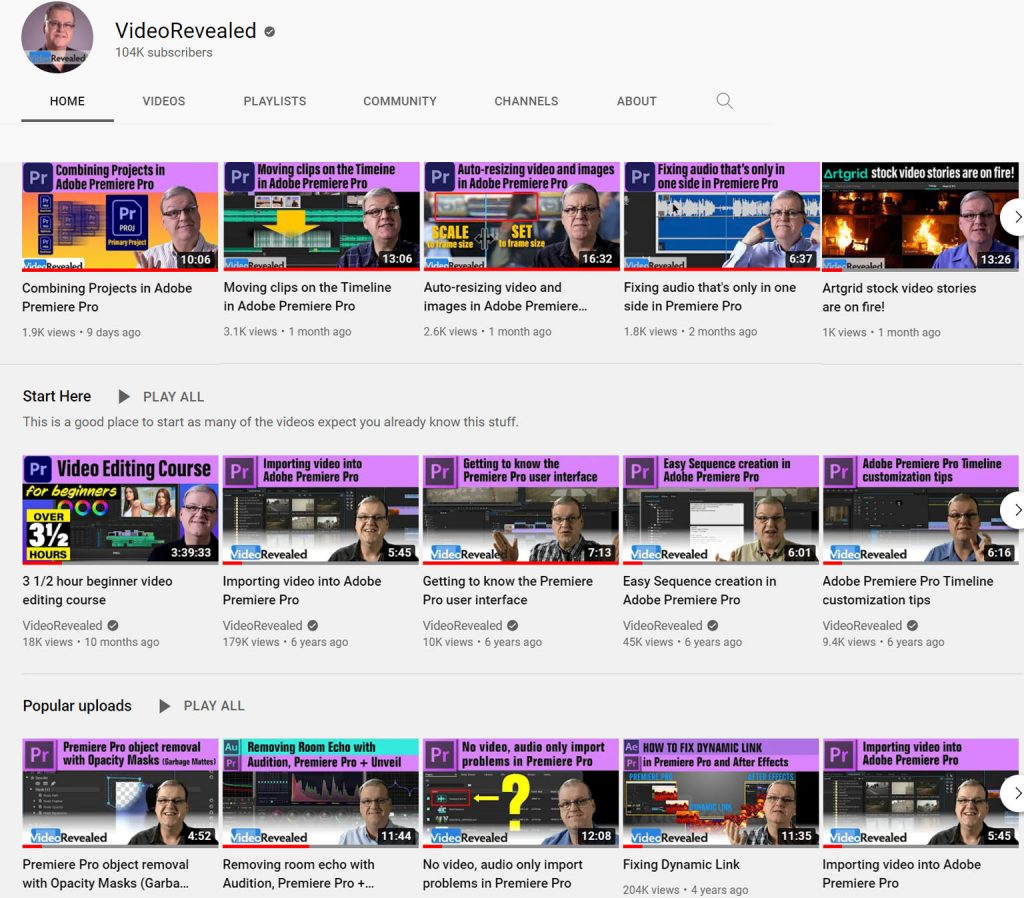Viewport: 1024px width, 898px height.
Task: Open 3 1/2 hour beginner video editing course title
Action: tap(97, 590)
